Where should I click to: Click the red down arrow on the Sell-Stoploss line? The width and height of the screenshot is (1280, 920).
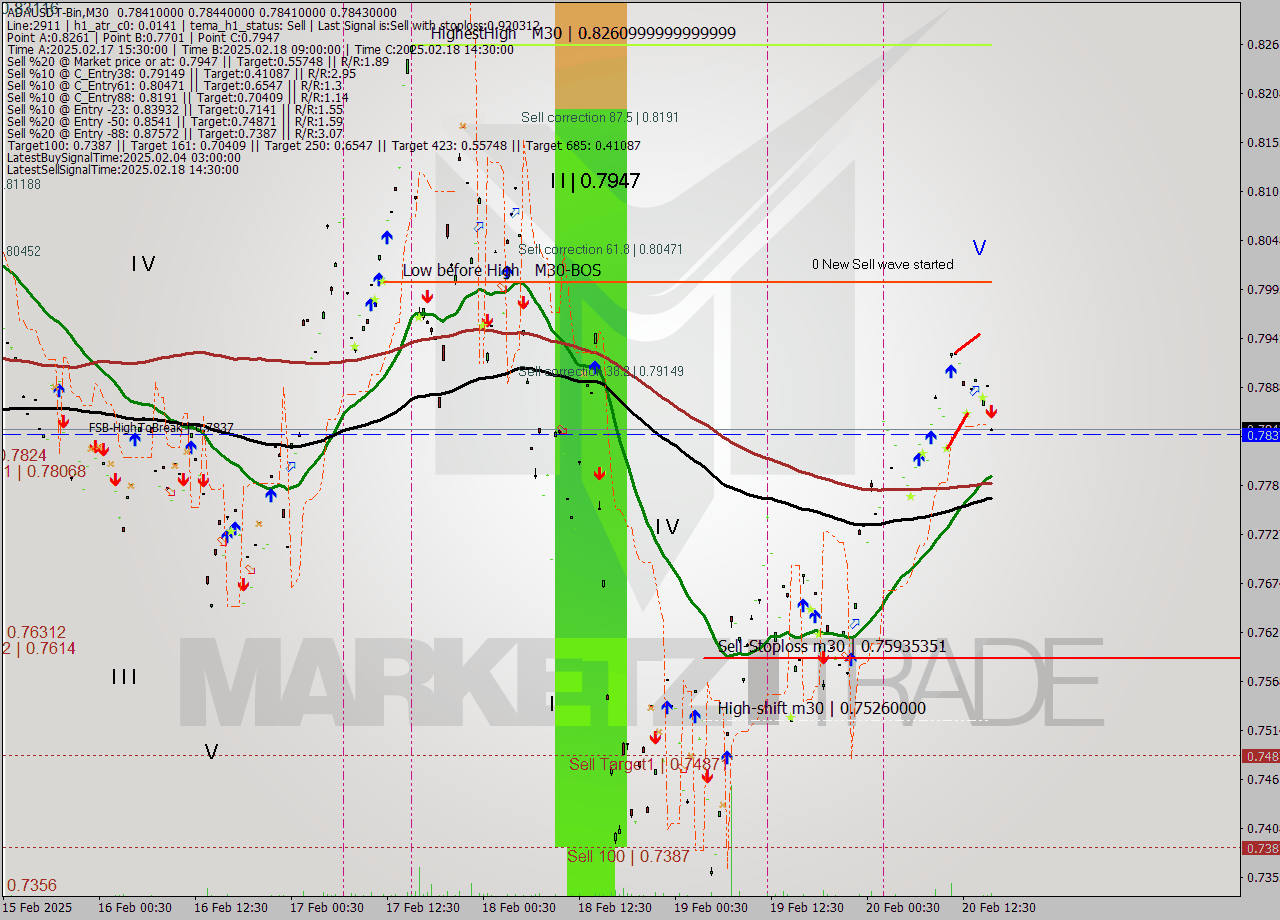point(822,656)
